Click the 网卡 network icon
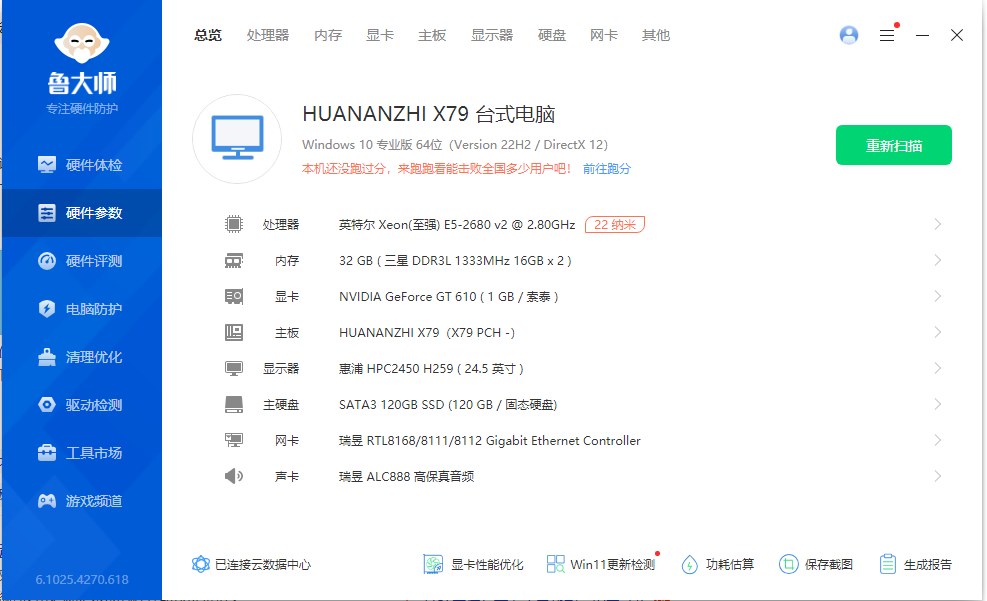Viewport: 987px width, 601px height. pos(234,441)
